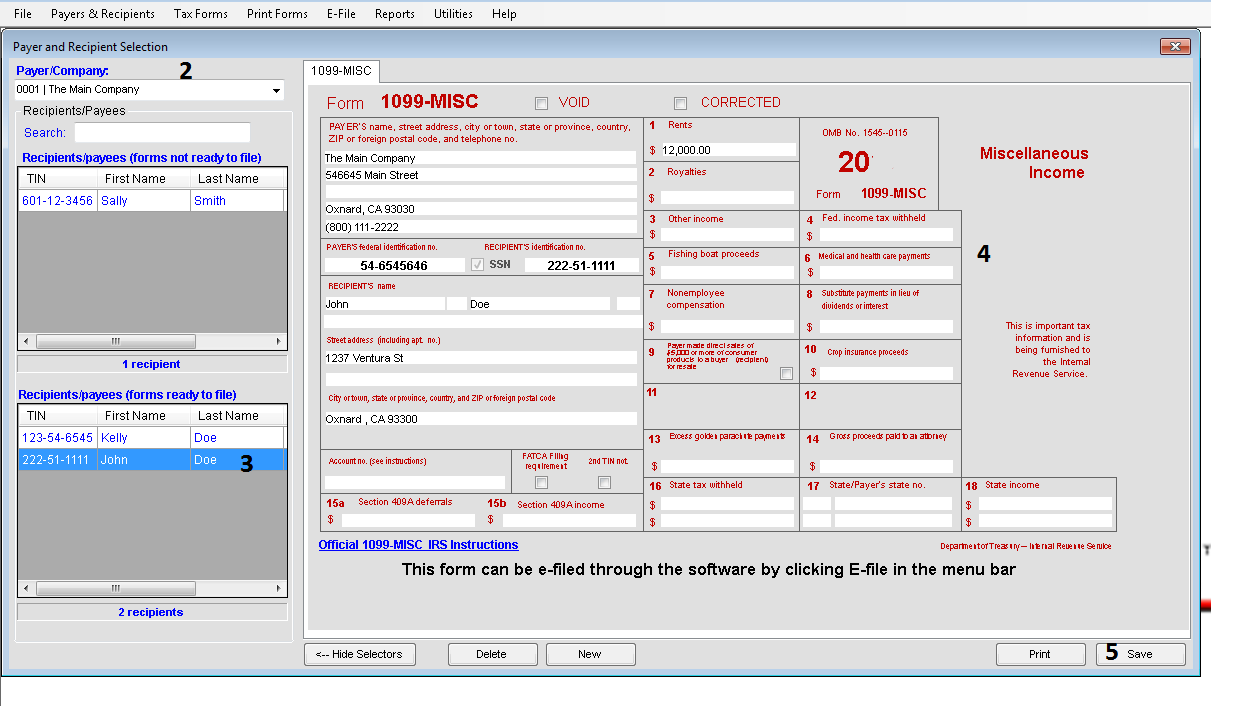Click the Last Name column header in the not-ready list
Viewport: 1243px width, 706px height.
[237, 179]
